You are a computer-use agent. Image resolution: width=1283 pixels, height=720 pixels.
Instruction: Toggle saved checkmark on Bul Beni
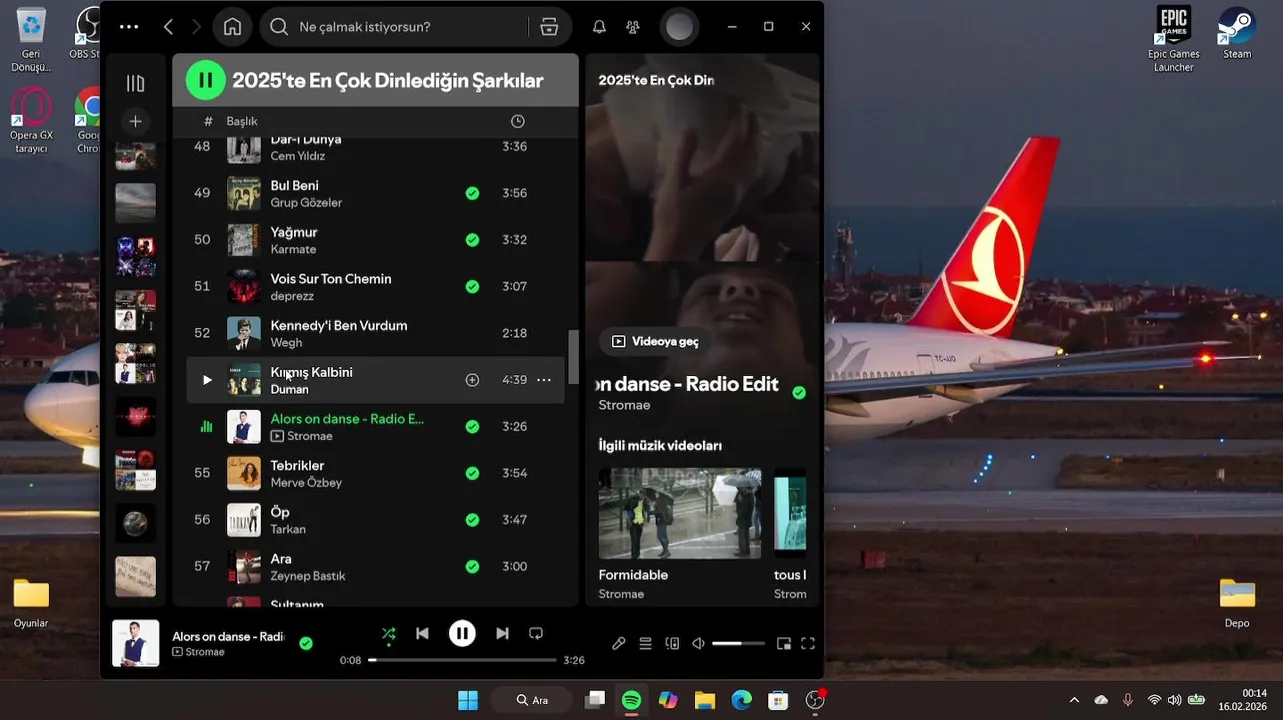pos(472,193)
